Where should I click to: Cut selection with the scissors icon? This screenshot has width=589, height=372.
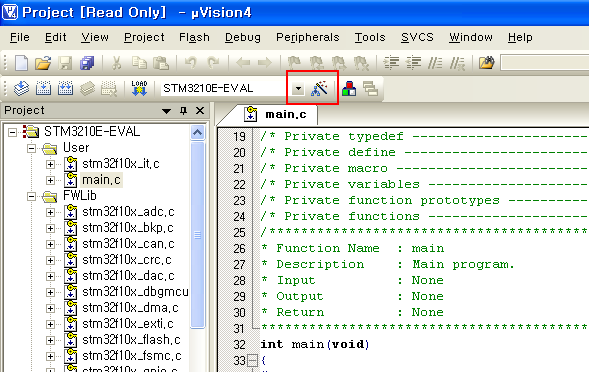(117, 63)
